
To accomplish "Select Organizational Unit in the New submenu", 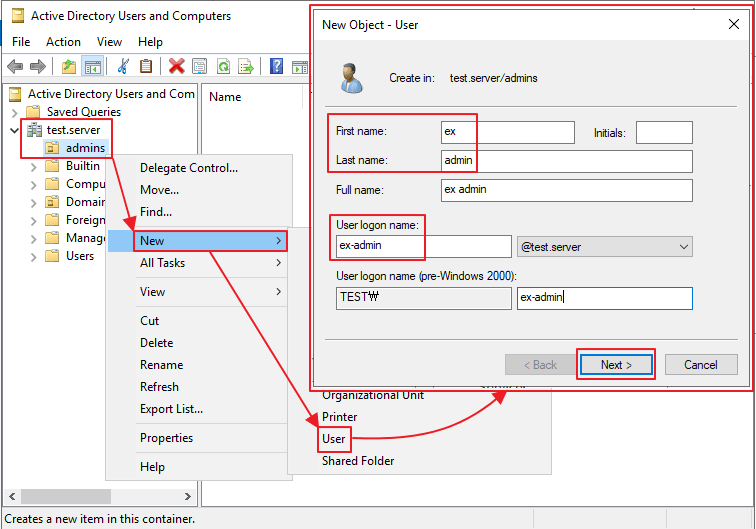I will coord(373,395).
